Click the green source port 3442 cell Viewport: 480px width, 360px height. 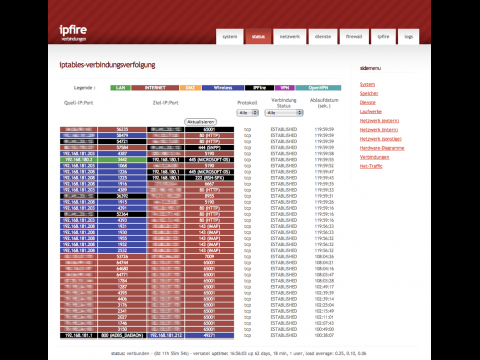pyautogui.click(x=122, y=160)
